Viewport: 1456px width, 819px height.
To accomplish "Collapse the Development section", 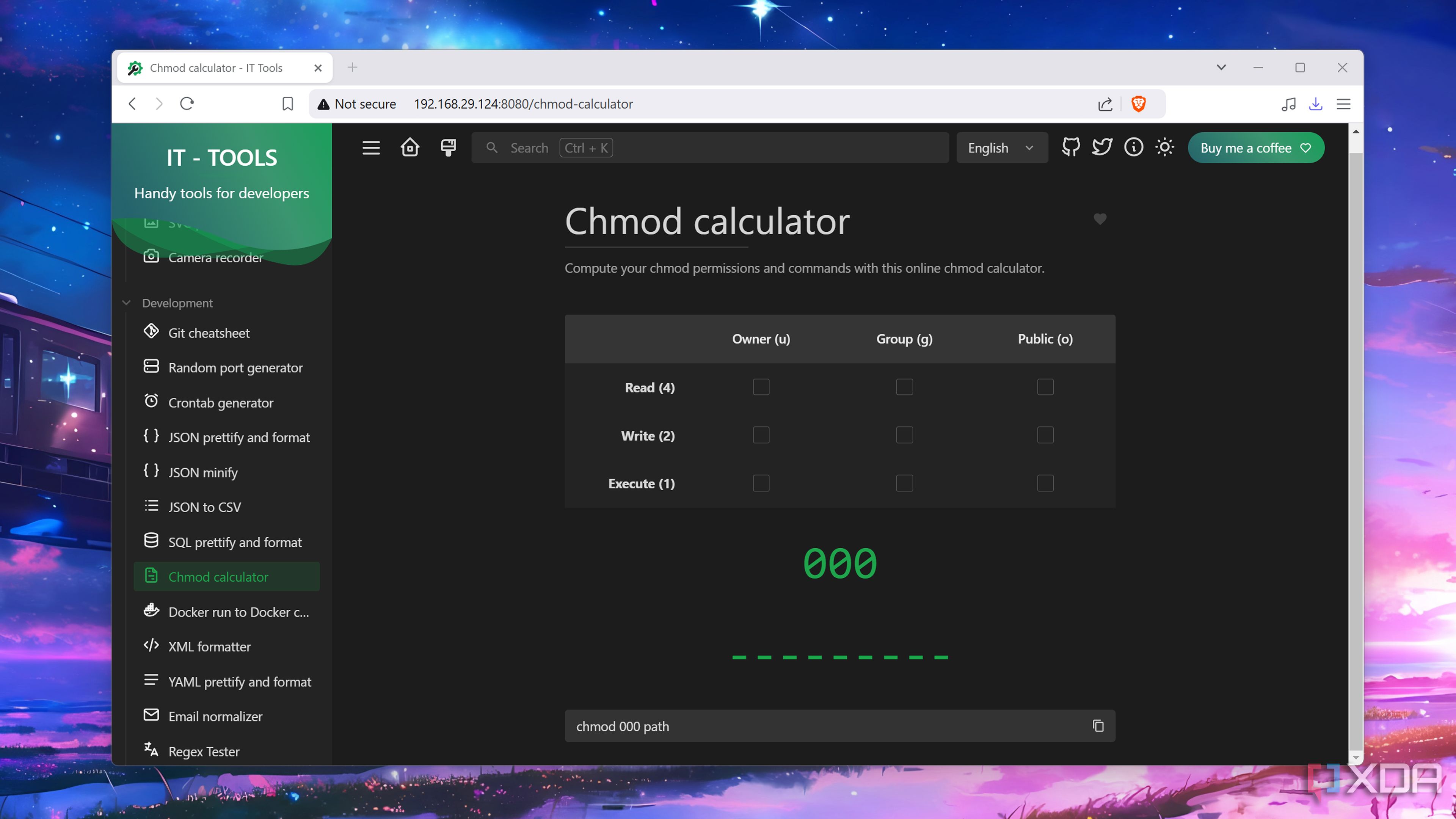I will tap(127, 303).
